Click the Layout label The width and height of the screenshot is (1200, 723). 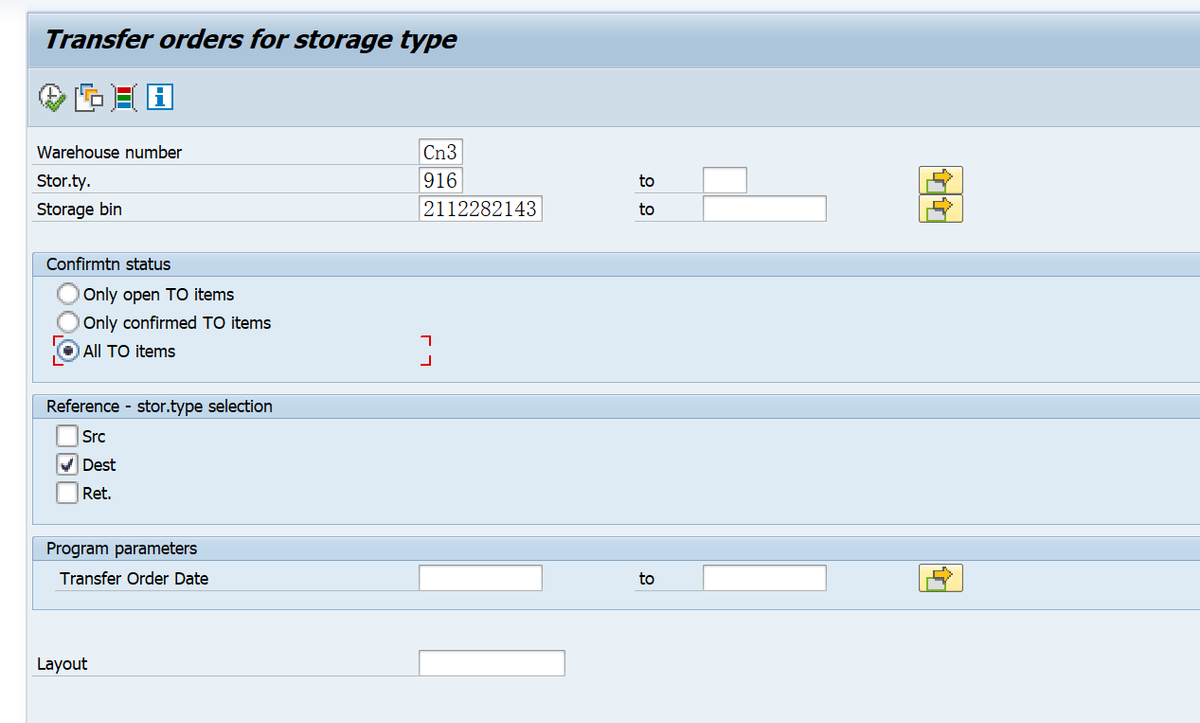click(x=62, y=664)
